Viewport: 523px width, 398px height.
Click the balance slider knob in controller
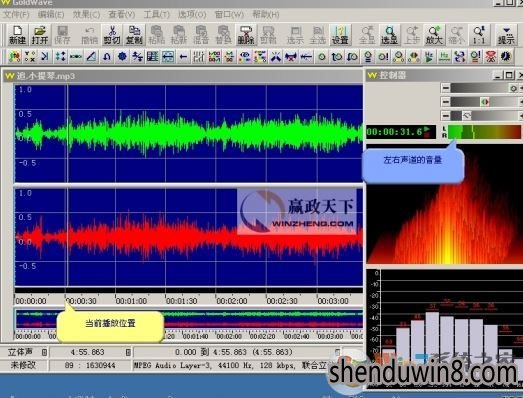point(485,102)
